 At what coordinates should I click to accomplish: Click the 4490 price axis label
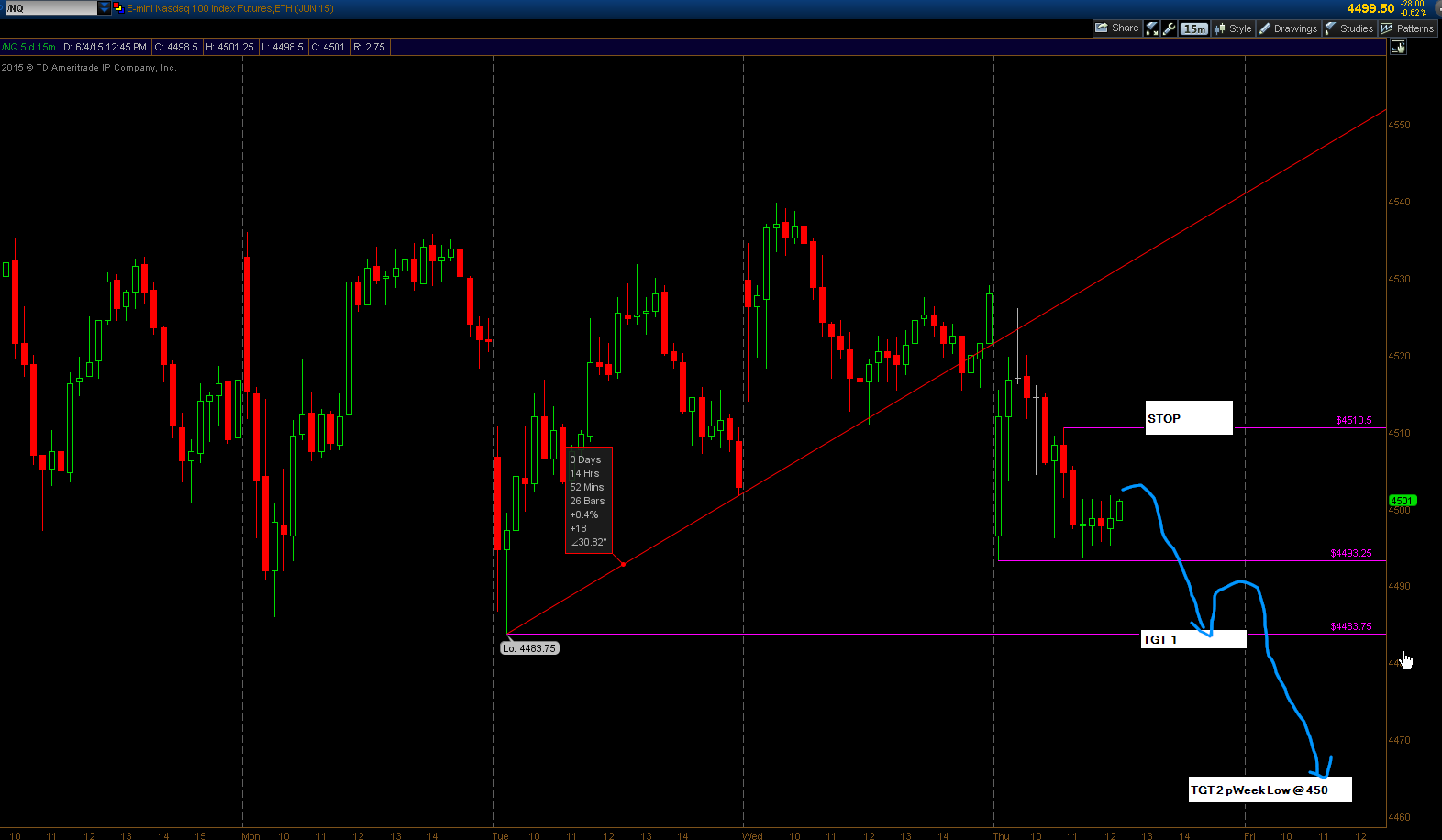[1400, 586]
